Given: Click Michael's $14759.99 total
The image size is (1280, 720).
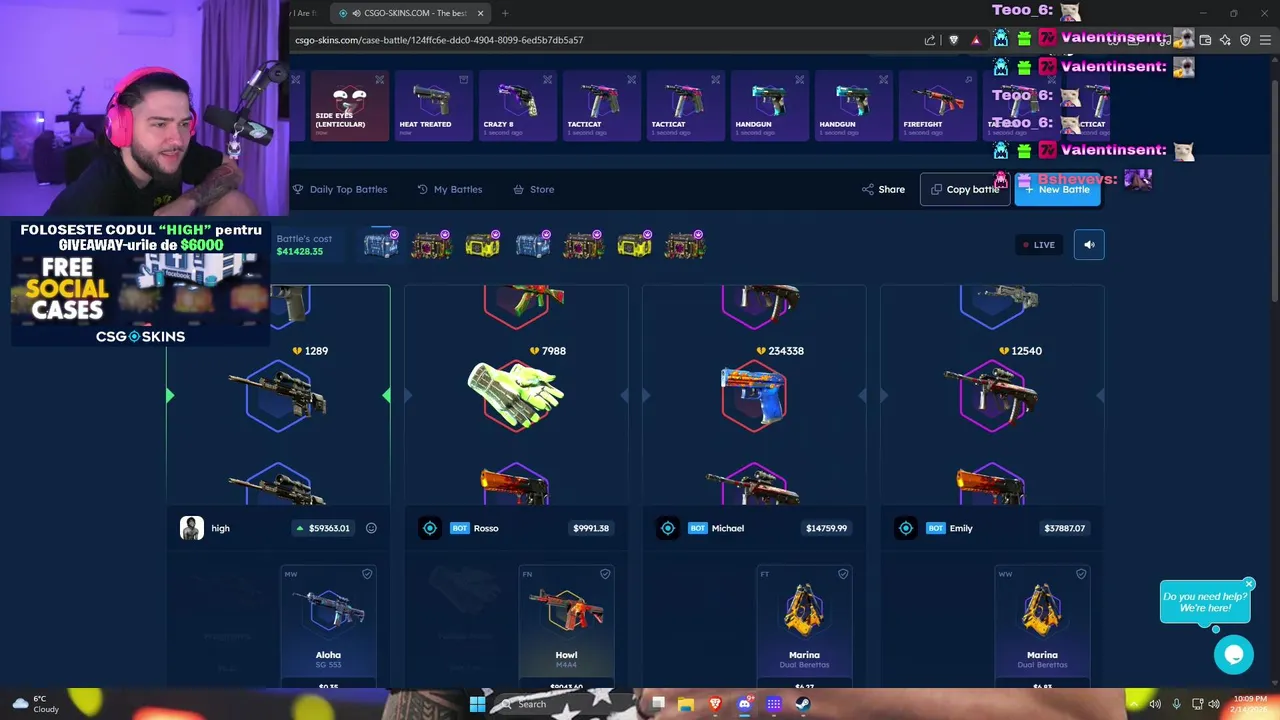Looking at the screenshot, I should 826,528.
